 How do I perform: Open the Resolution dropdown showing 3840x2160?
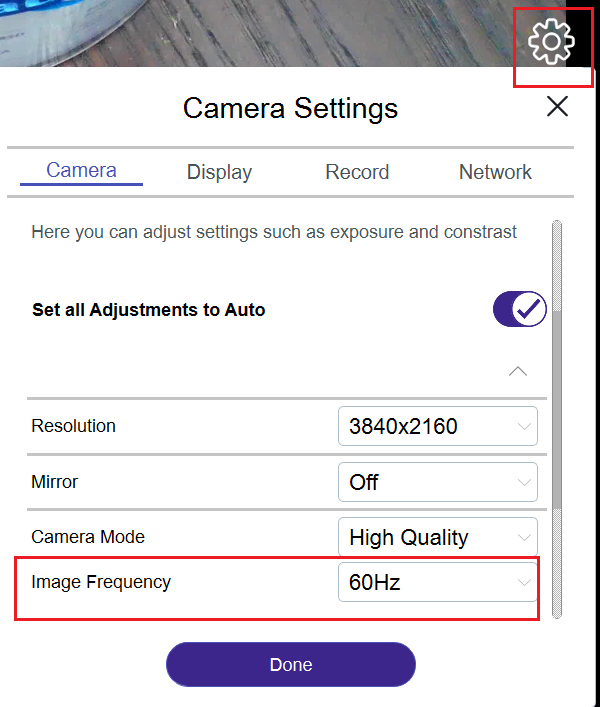pos(437,426)
